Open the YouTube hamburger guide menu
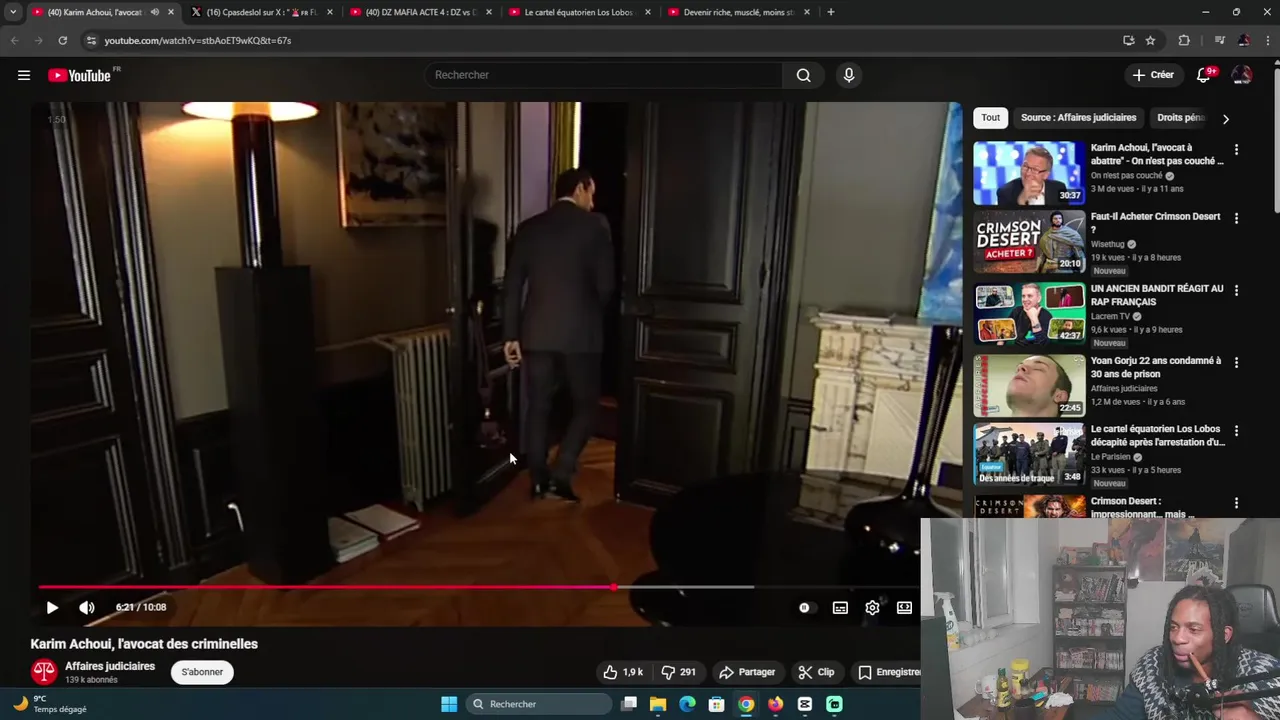Screen dimensions: 1280x720 [24, 75]
